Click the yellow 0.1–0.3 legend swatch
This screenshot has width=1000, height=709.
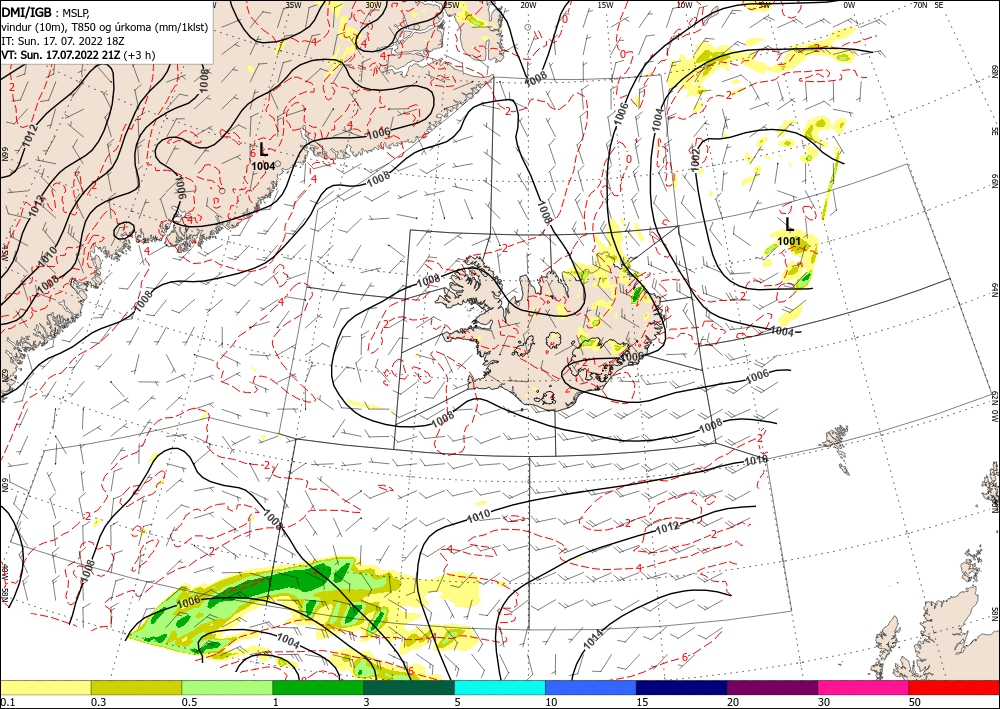click(x=46, y=687)
